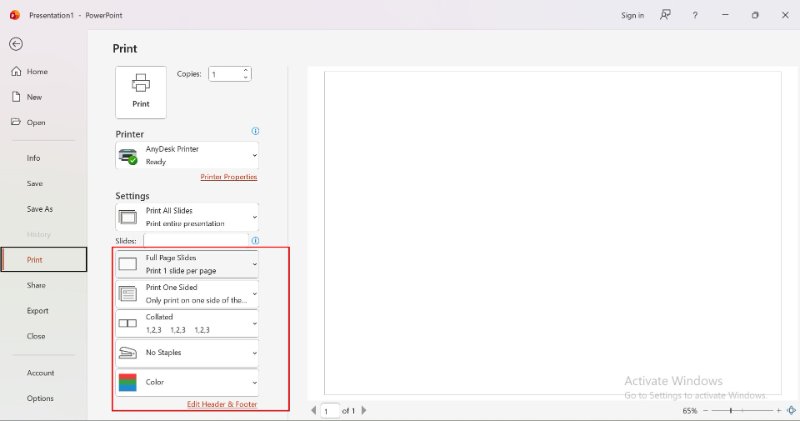This screenshot has height=421, width=800.
Task: Open the Full Page Slides layout dropdown
Action: tap(187, 264)
